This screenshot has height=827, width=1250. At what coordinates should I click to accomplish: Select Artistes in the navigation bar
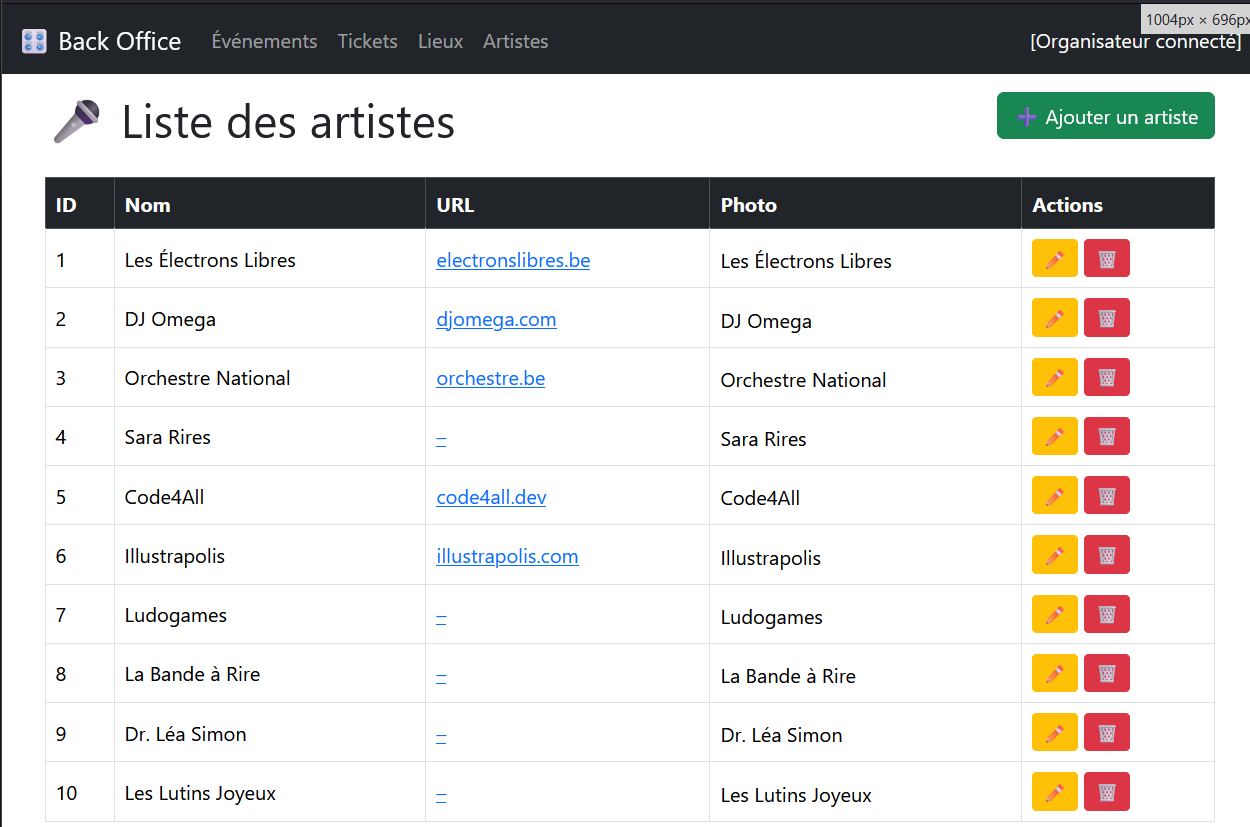click(515, 41)
